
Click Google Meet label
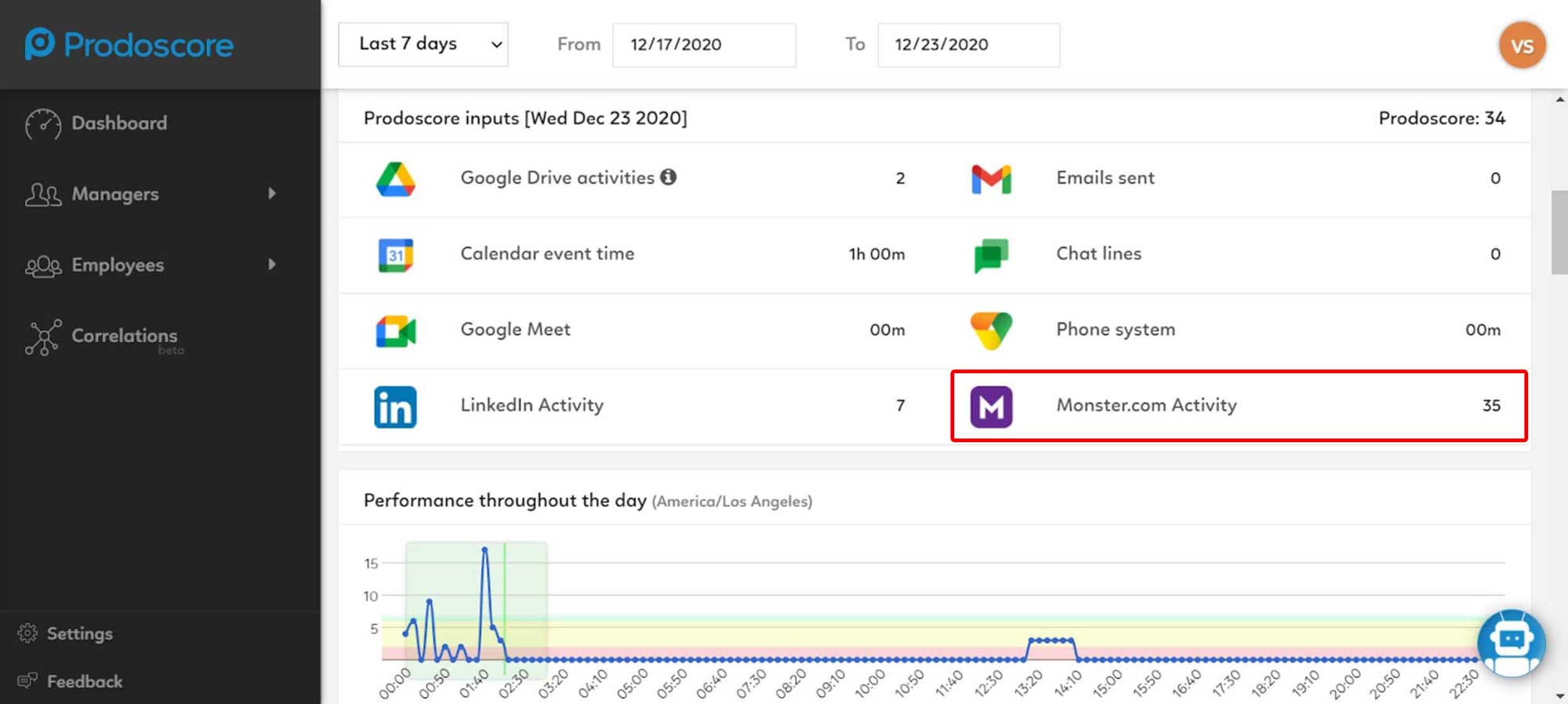(x=515, y=329)
